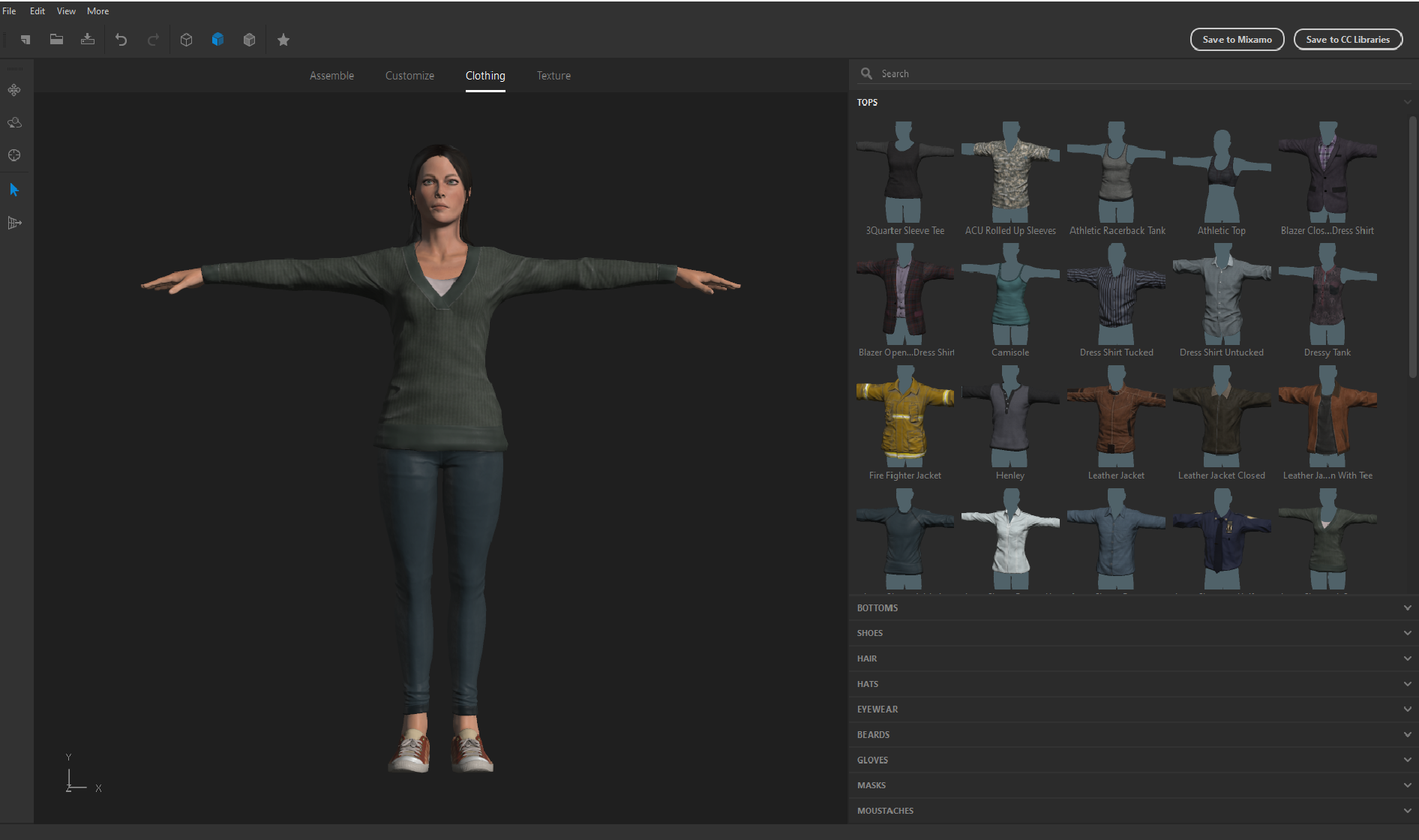Click the star favorites icon
The width and height of the screenshot is (1419, 840).
[283, 40]
